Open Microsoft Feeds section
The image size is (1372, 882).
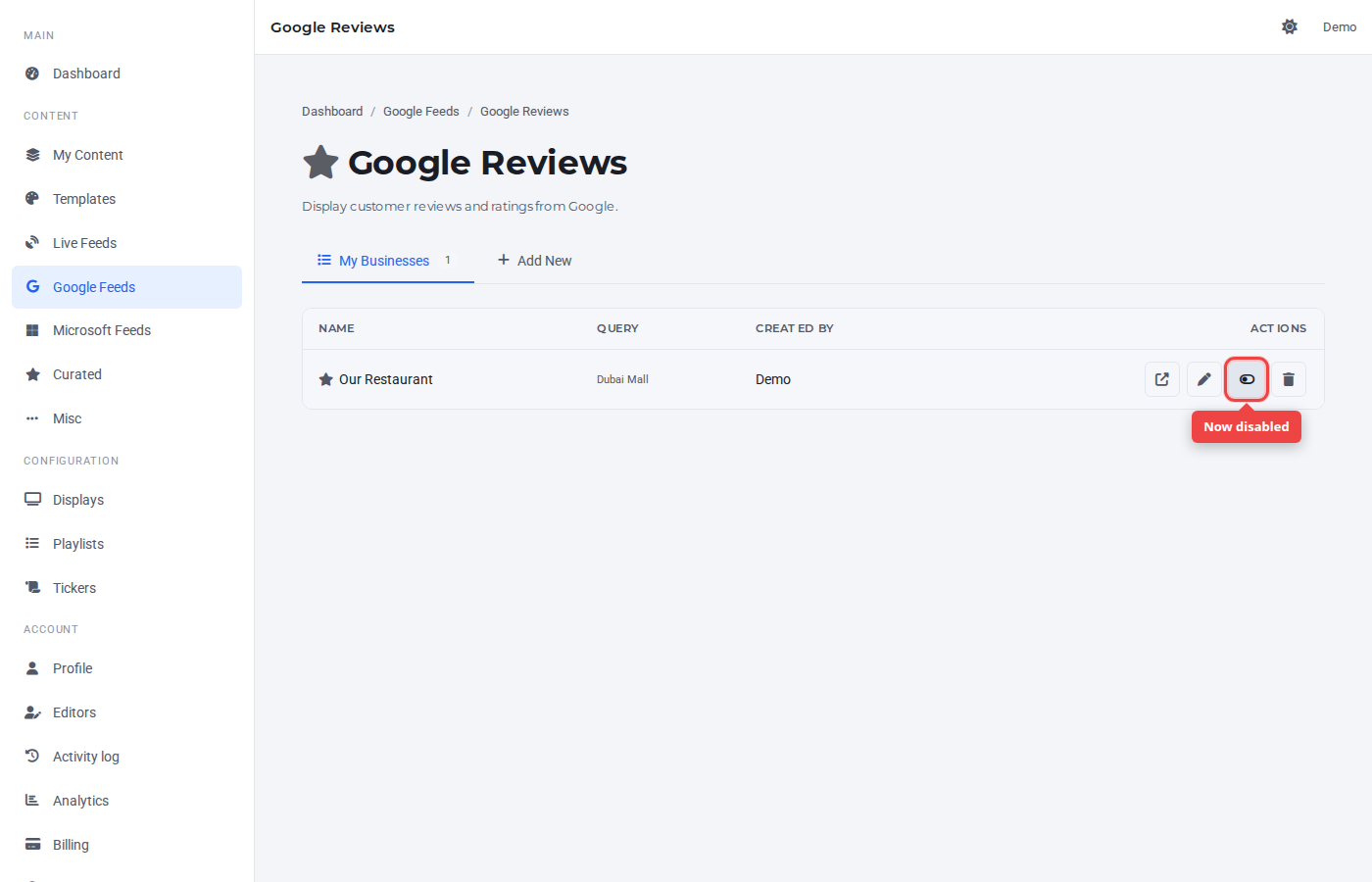click(126, 330)
